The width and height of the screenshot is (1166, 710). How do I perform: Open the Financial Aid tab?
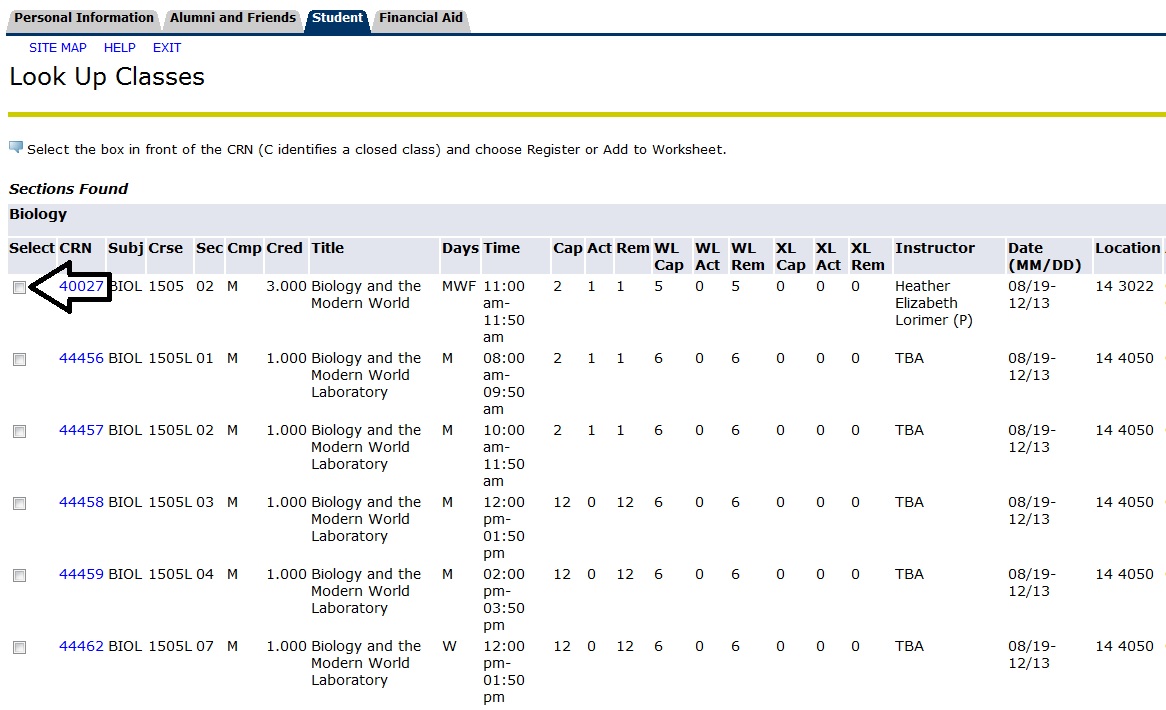click(420, 17)
